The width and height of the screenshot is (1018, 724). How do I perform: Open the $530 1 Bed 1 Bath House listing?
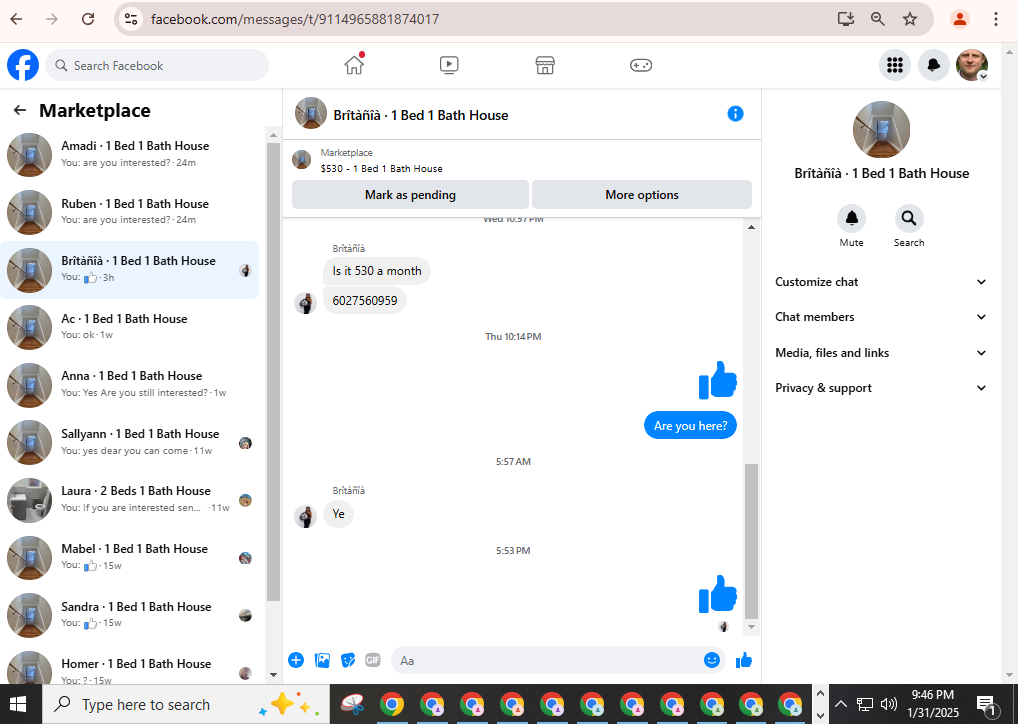tap(381, 168)
